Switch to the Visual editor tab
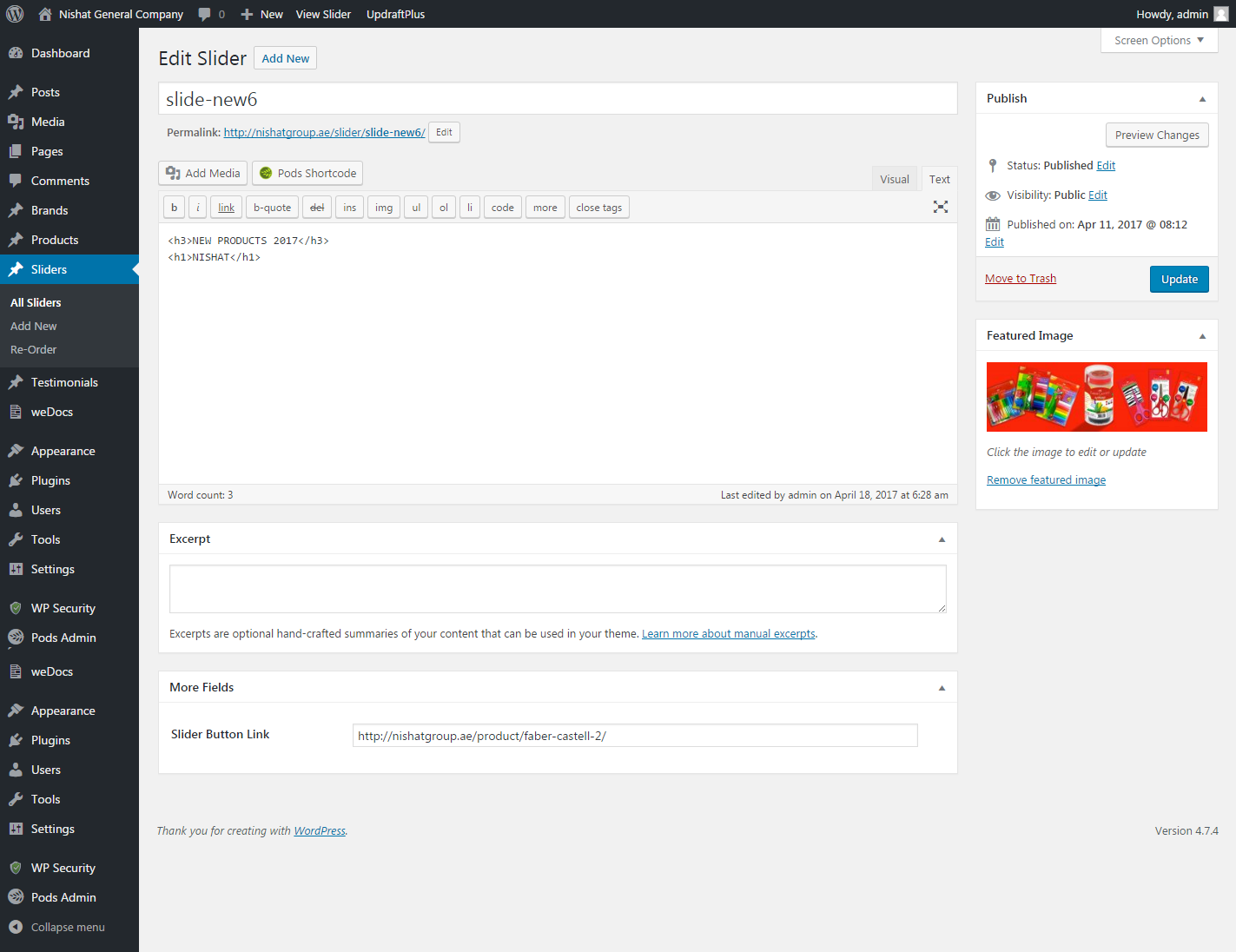Viewport: 1236px width, 952px height. (x=894, y=179)
